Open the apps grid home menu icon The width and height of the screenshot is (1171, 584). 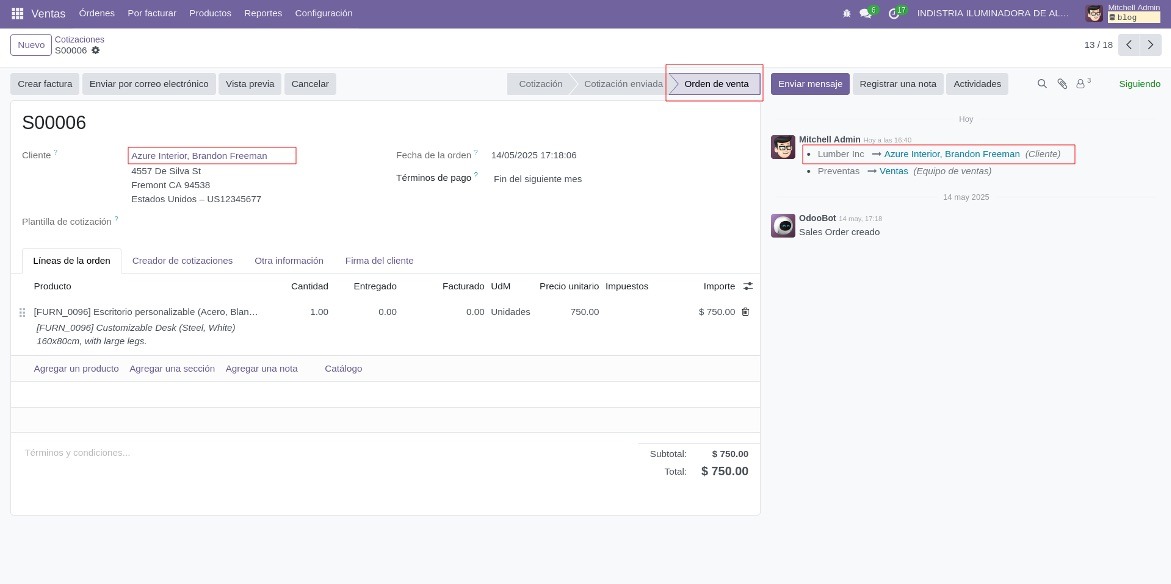click(x=17, y=13)
